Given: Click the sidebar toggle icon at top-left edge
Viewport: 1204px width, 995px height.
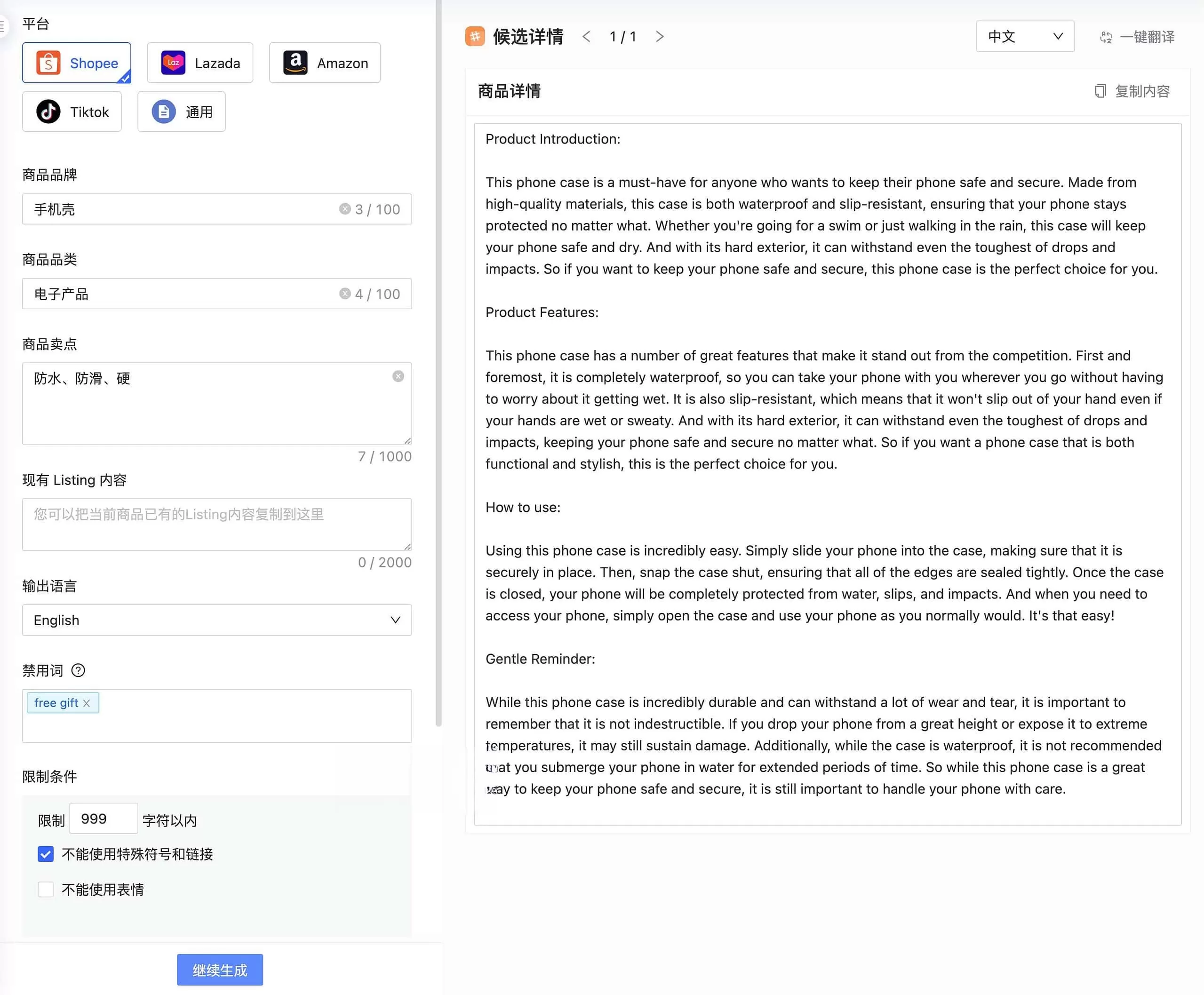Looking at the screenshot, I should (x=2, y=26).
